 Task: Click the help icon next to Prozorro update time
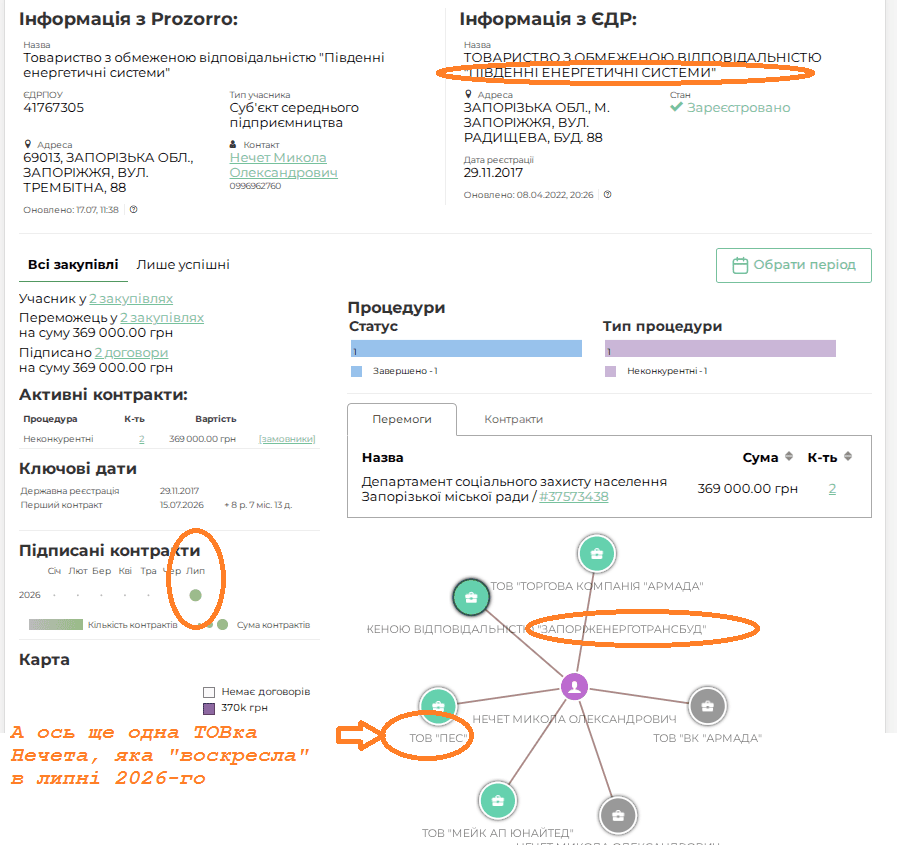click(x=133, y=209)
